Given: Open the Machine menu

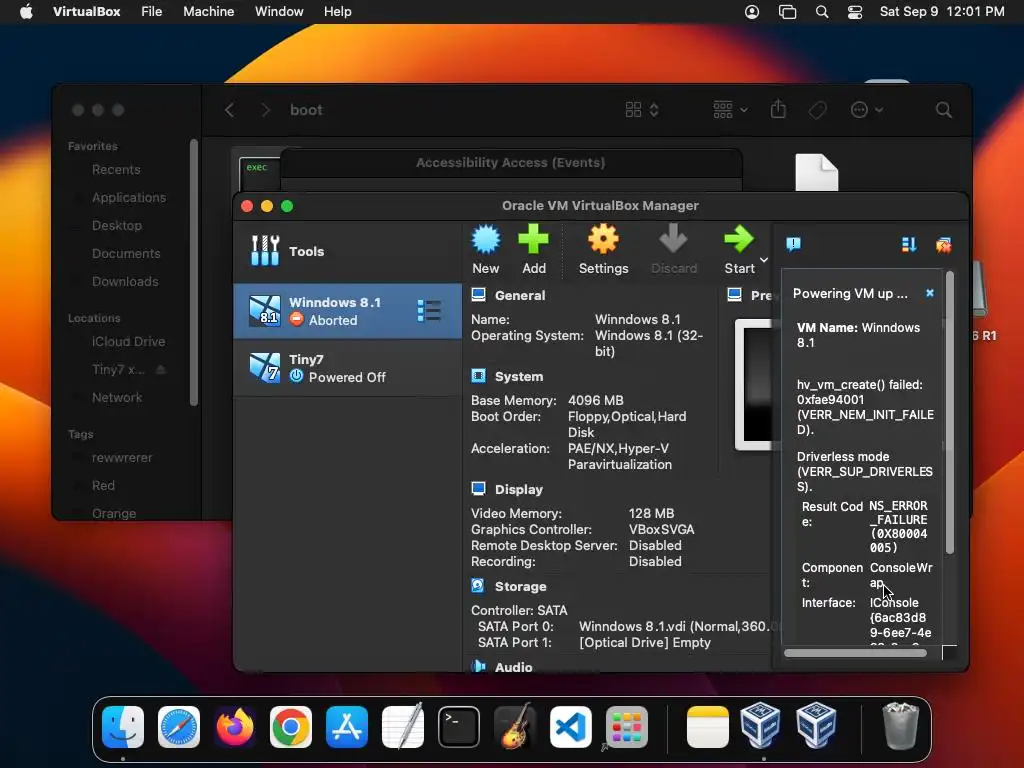Looking at the screenshot, I should (208, 12).
